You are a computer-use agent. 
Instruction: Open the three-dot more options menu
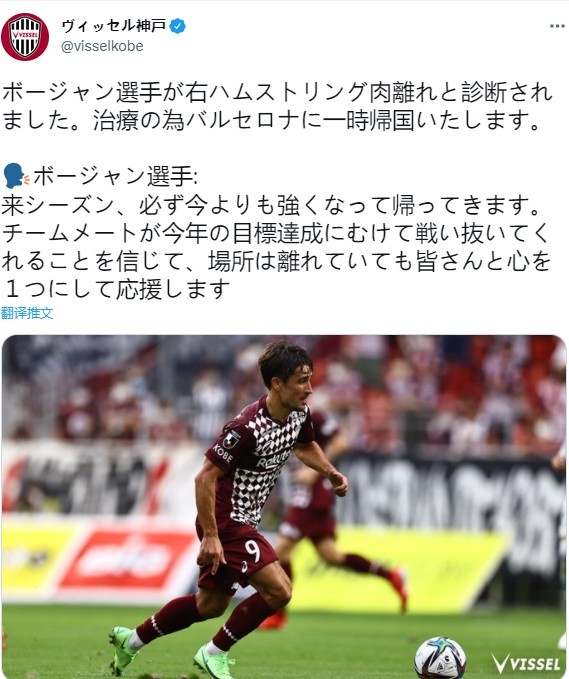[x=557, y=26]
